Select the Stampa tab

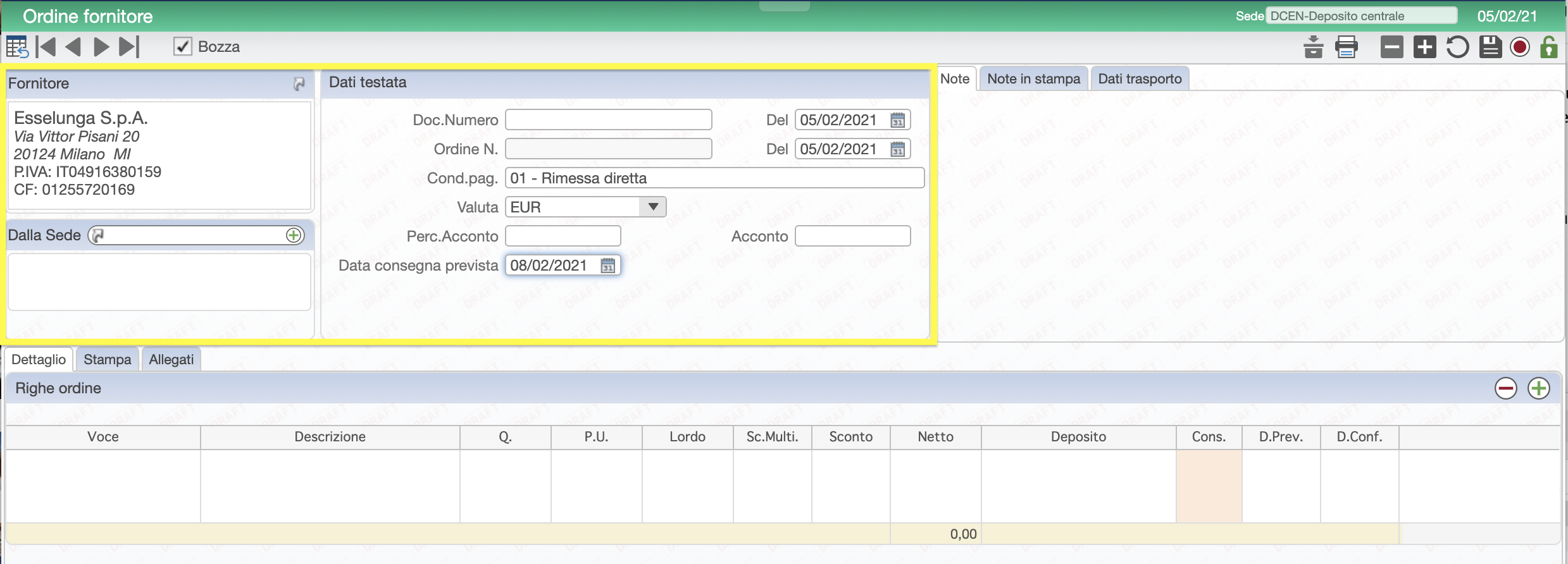108,360
